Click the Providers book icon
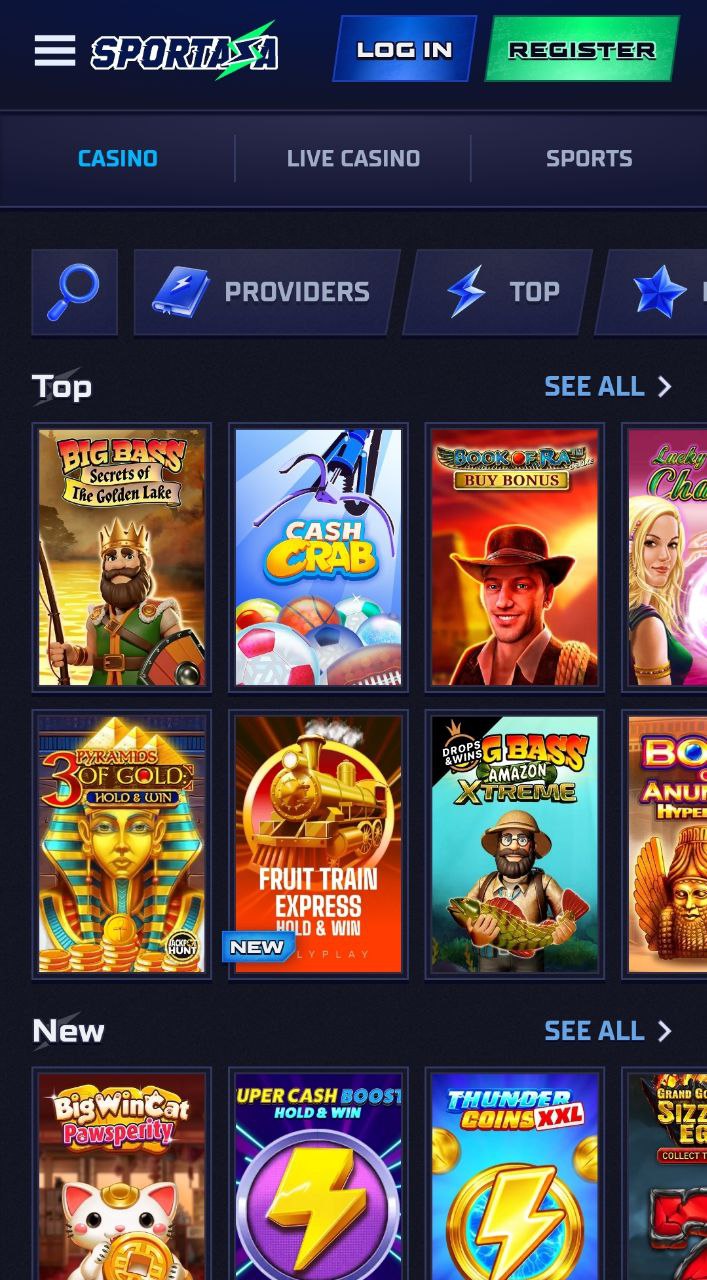Viewport: 707px width, 1280px height. pyautogui.click(x=181, y=292)
